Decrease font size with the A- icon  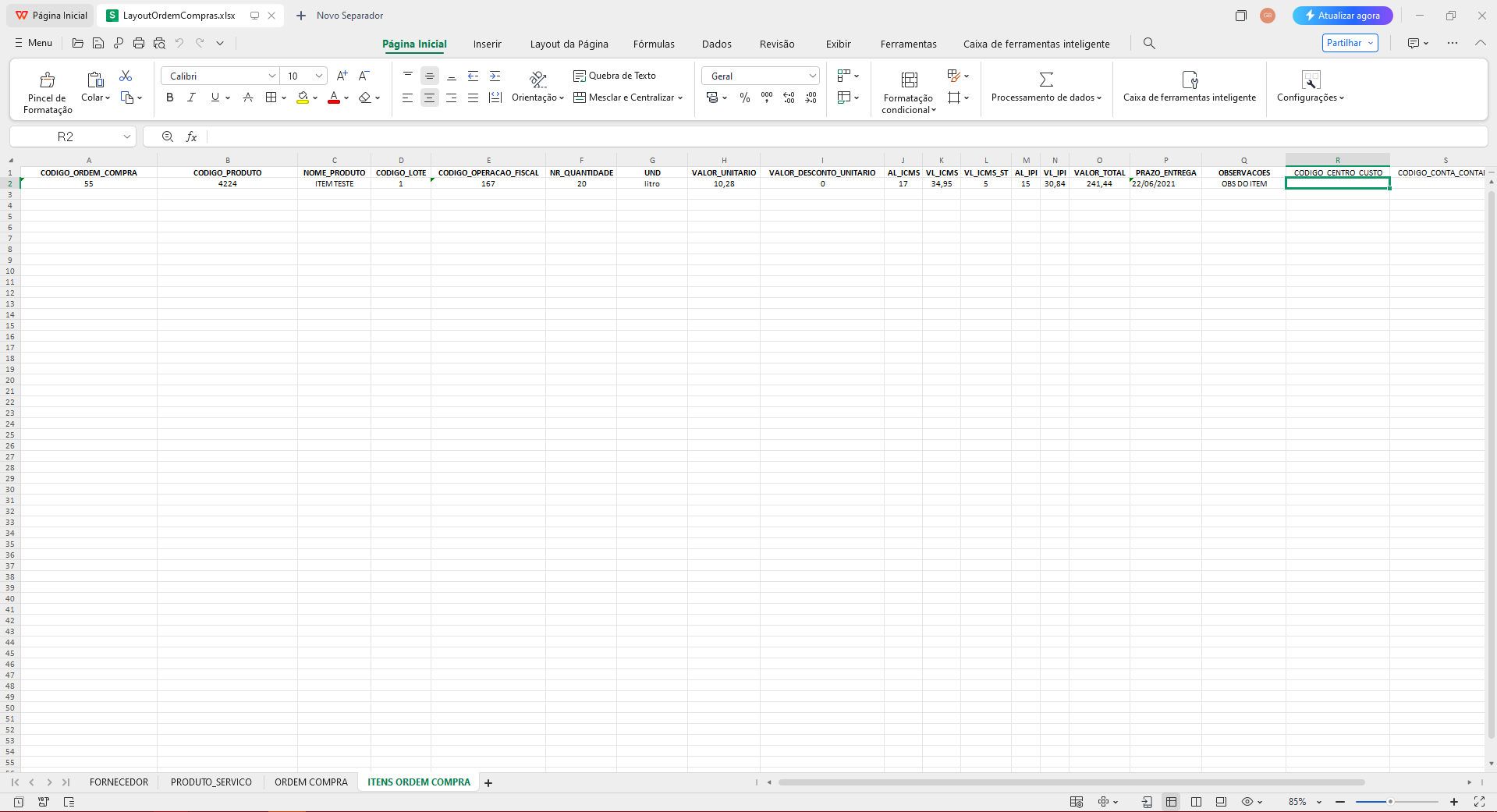click(x=364, y=76)
